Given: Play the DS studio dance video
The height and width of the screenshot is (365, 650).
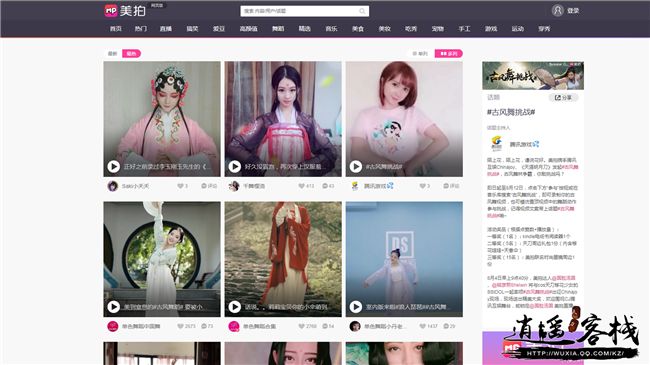Looking at the screenshot, I should (x=356, y=307).
